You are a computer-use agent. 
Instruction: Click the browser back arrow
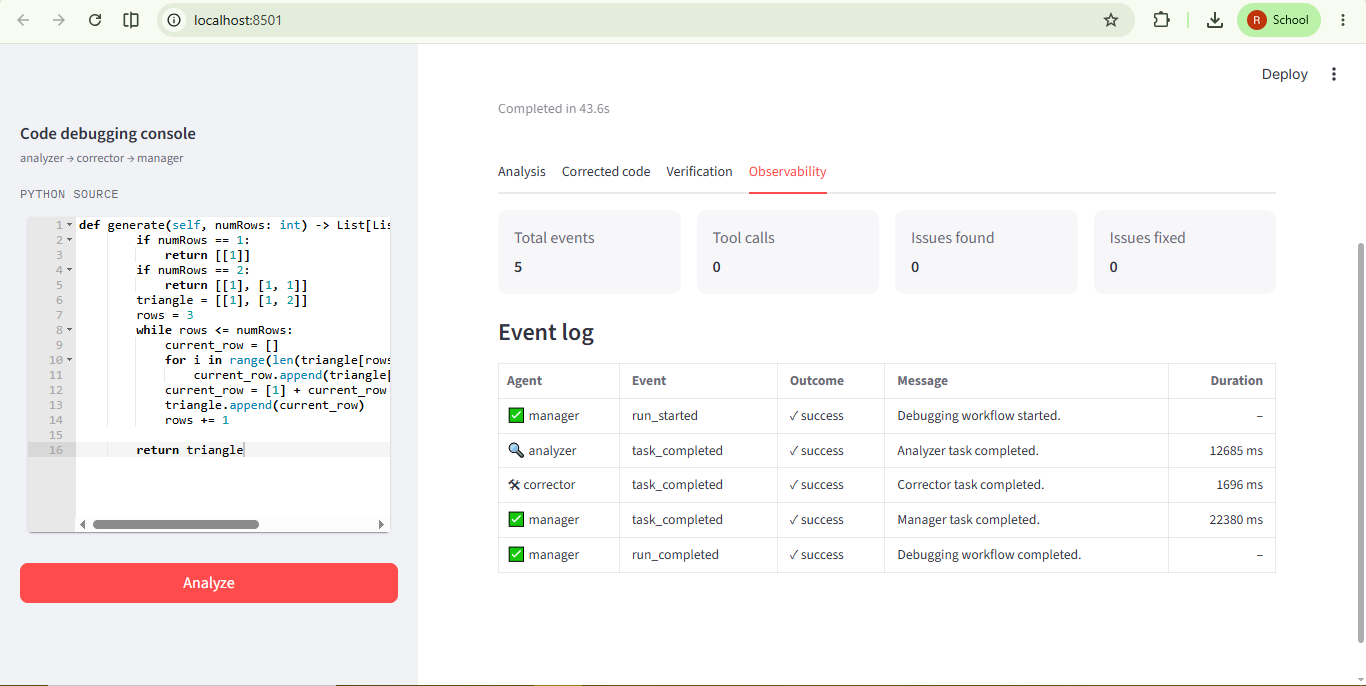[23, 20]
